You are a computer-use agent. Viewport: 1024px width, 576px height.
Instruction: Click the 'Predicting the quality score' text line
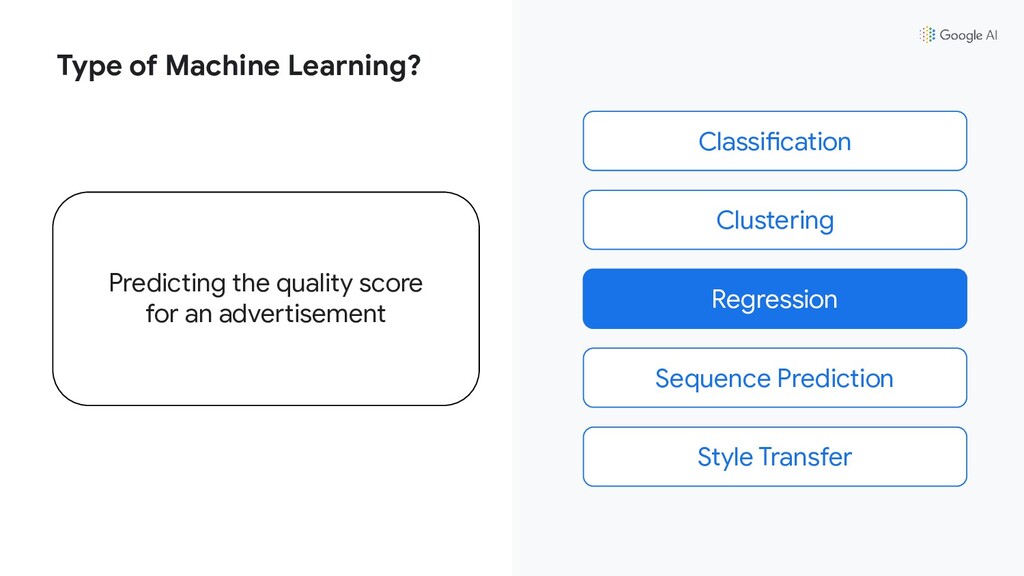point(266,283)
